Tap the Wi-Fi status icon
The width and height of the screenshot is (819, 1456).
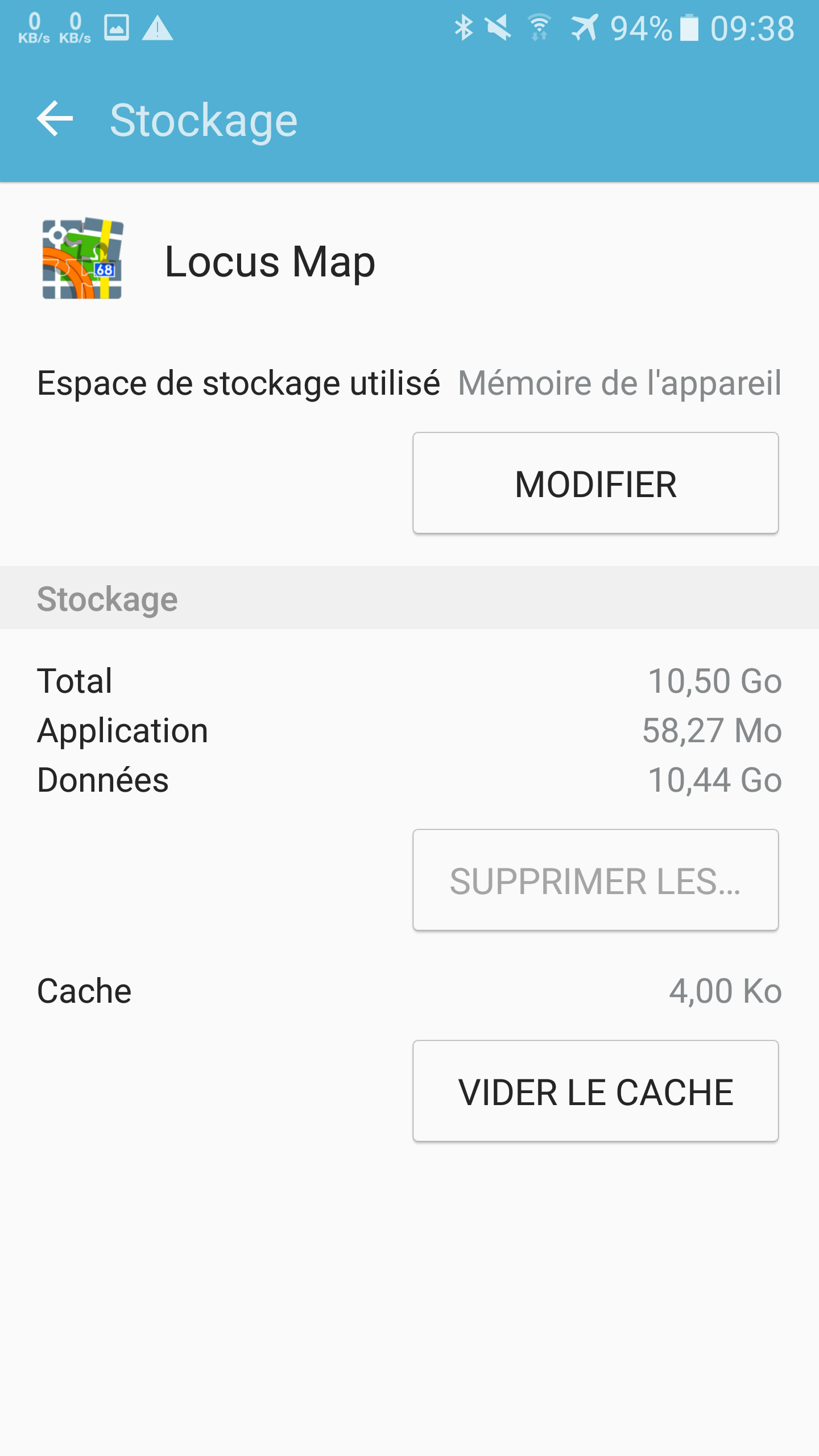tap(539, 28)
